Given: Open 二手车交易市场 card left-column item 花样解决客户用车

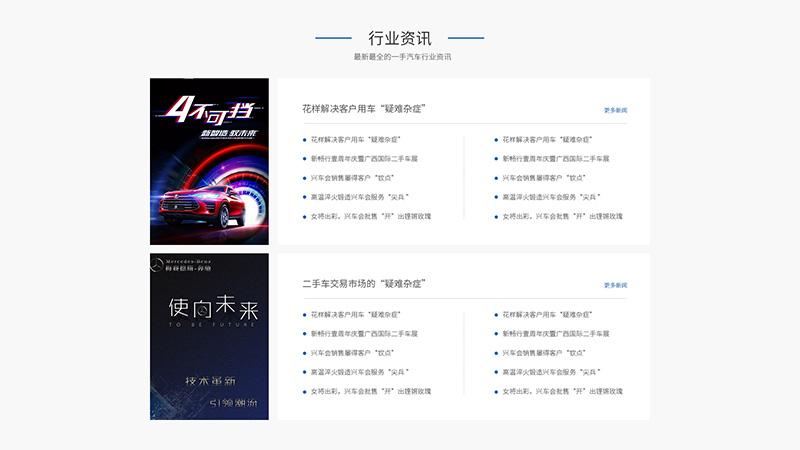Looking at the screenshot, I should (x=356, y=315).
